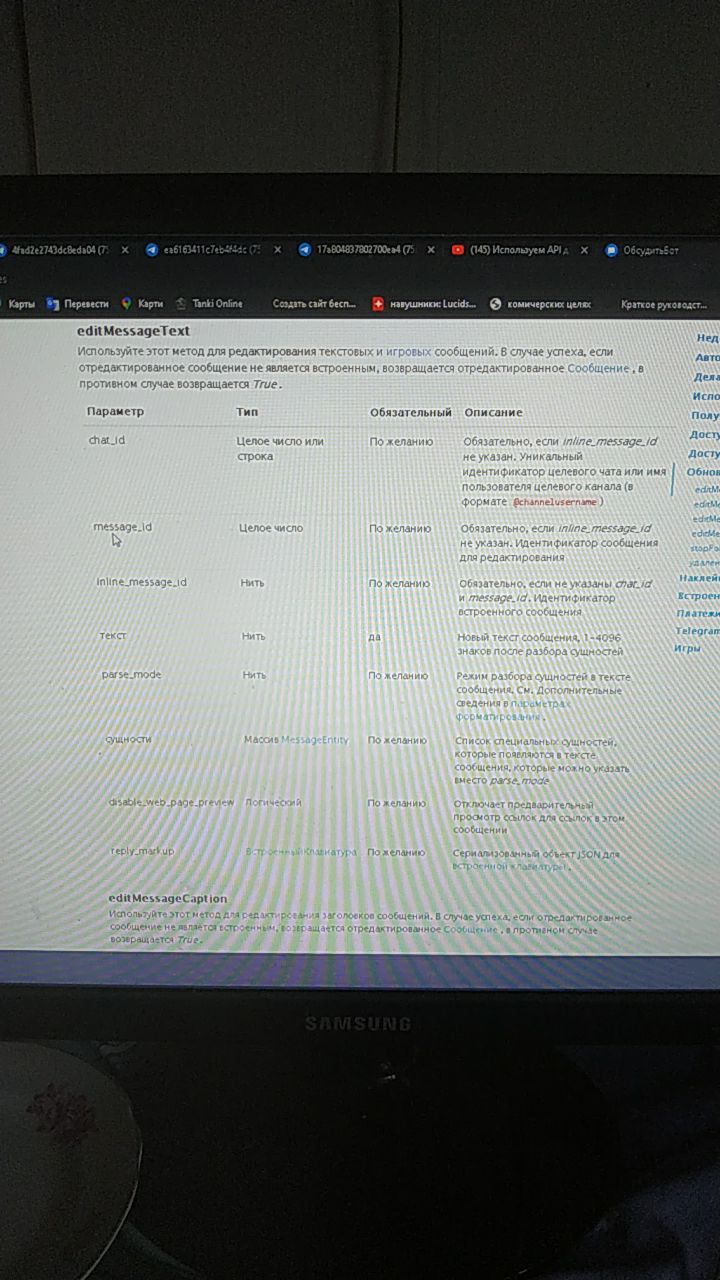Click the parse_mode parameter cell

point(131,674)
